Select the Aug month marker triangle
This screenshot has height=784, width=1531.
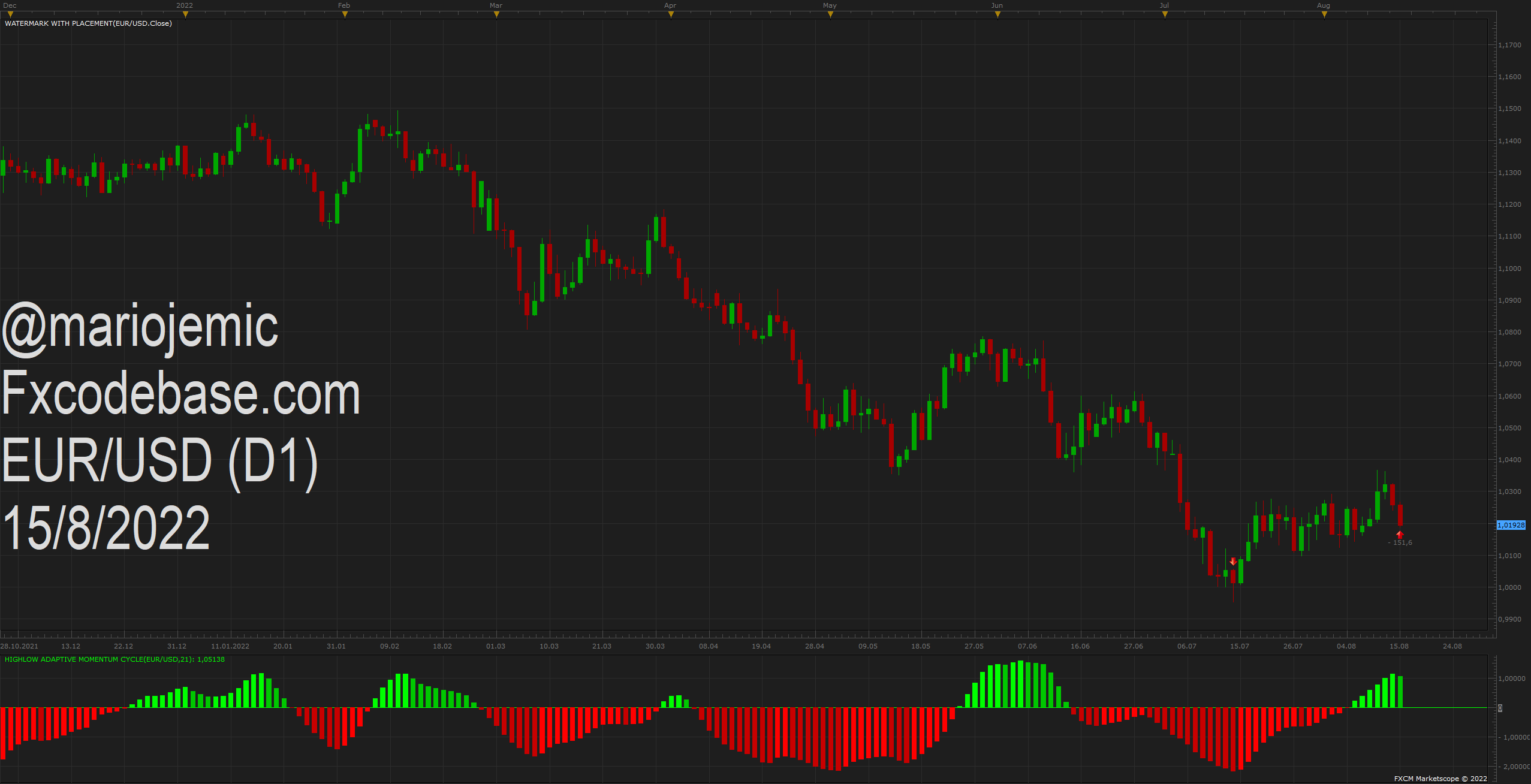(x=1324, y=14)
